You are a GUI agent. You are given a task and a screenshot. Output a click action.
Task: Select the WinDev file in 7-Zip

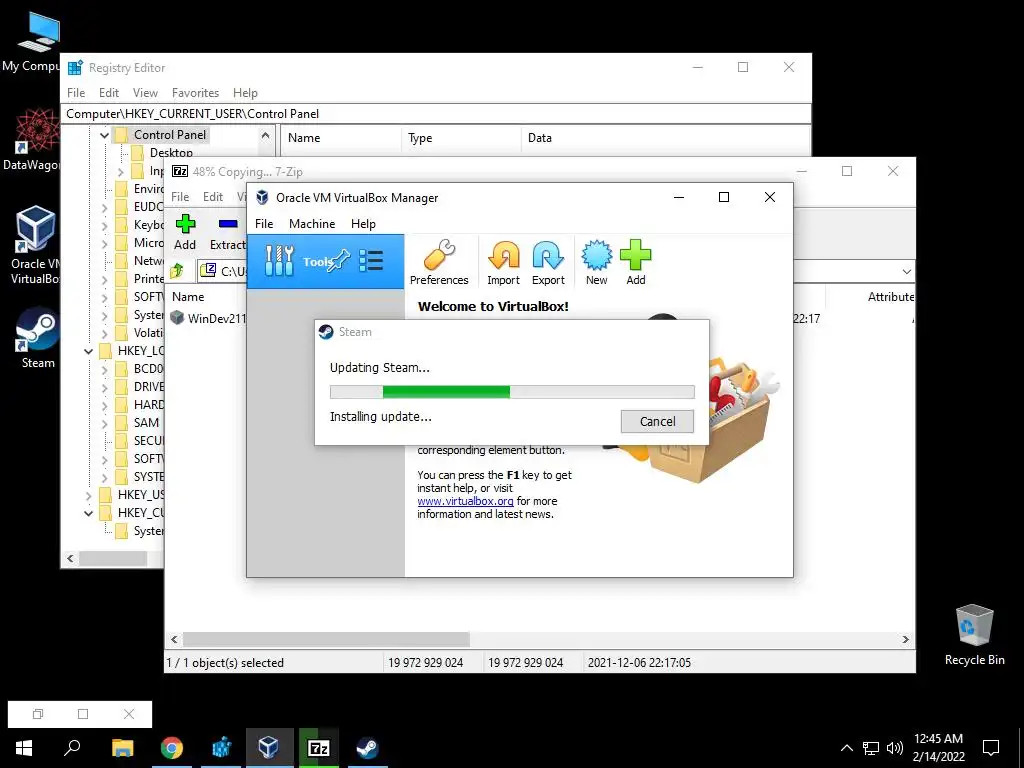point(208,318)
